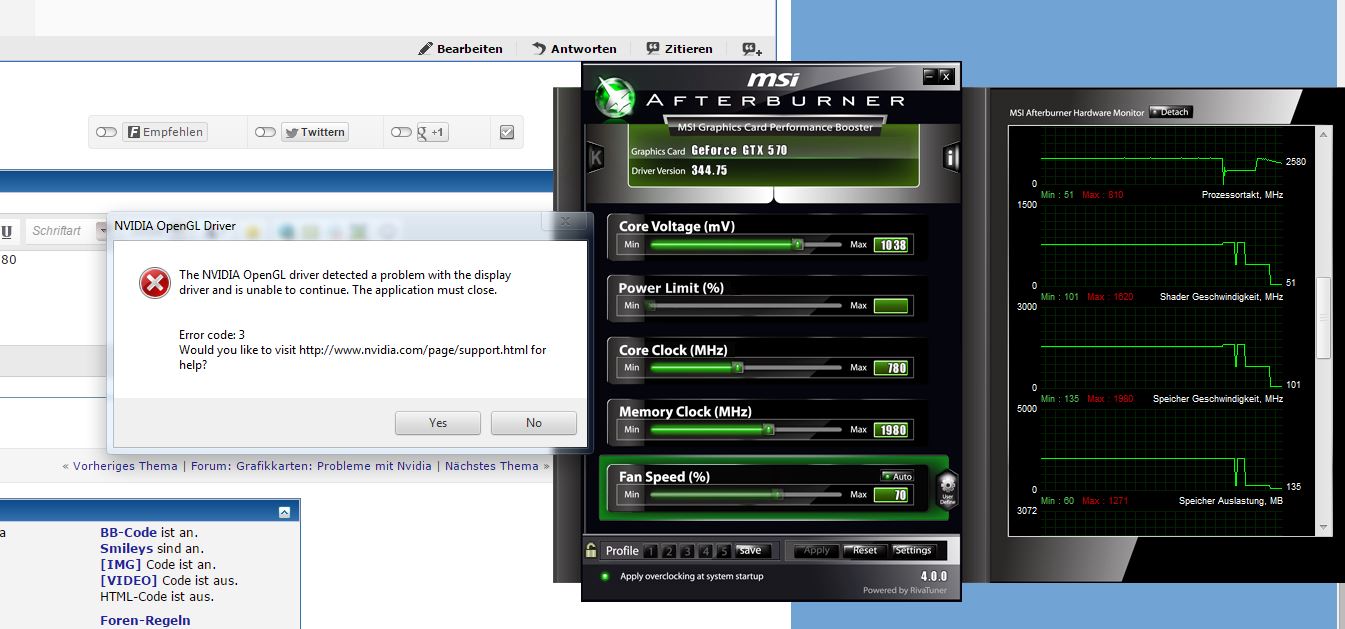Click the Core Clock slider handle
Viewport: 1345px width, 629px height.
738,368
